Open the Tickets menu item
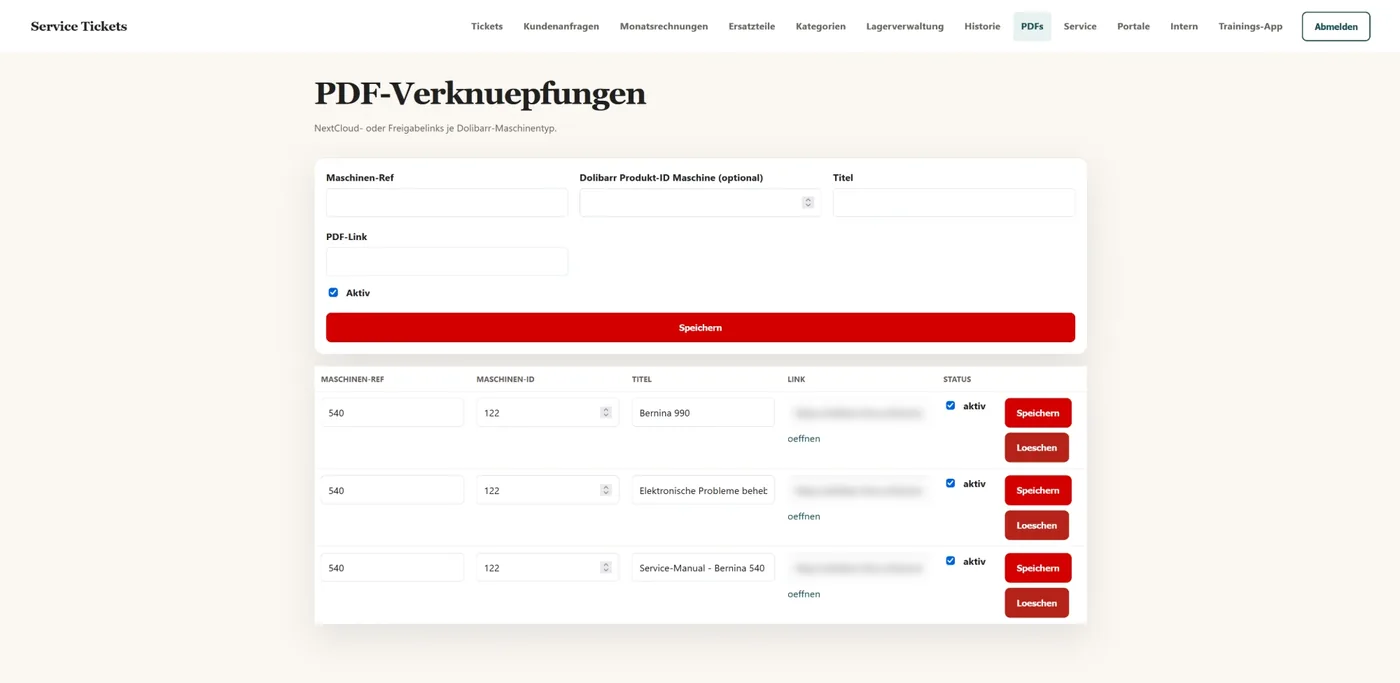 pos(487,26)
